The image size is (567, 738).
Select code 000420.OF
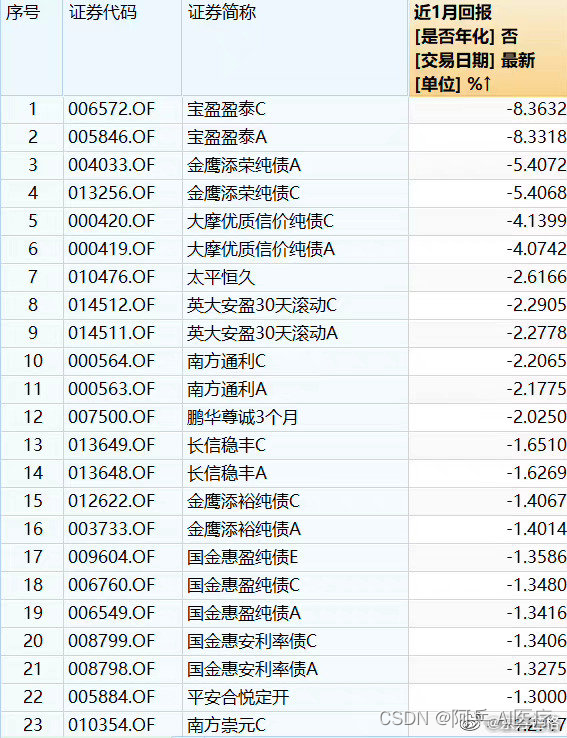click(x=112, y=221)
